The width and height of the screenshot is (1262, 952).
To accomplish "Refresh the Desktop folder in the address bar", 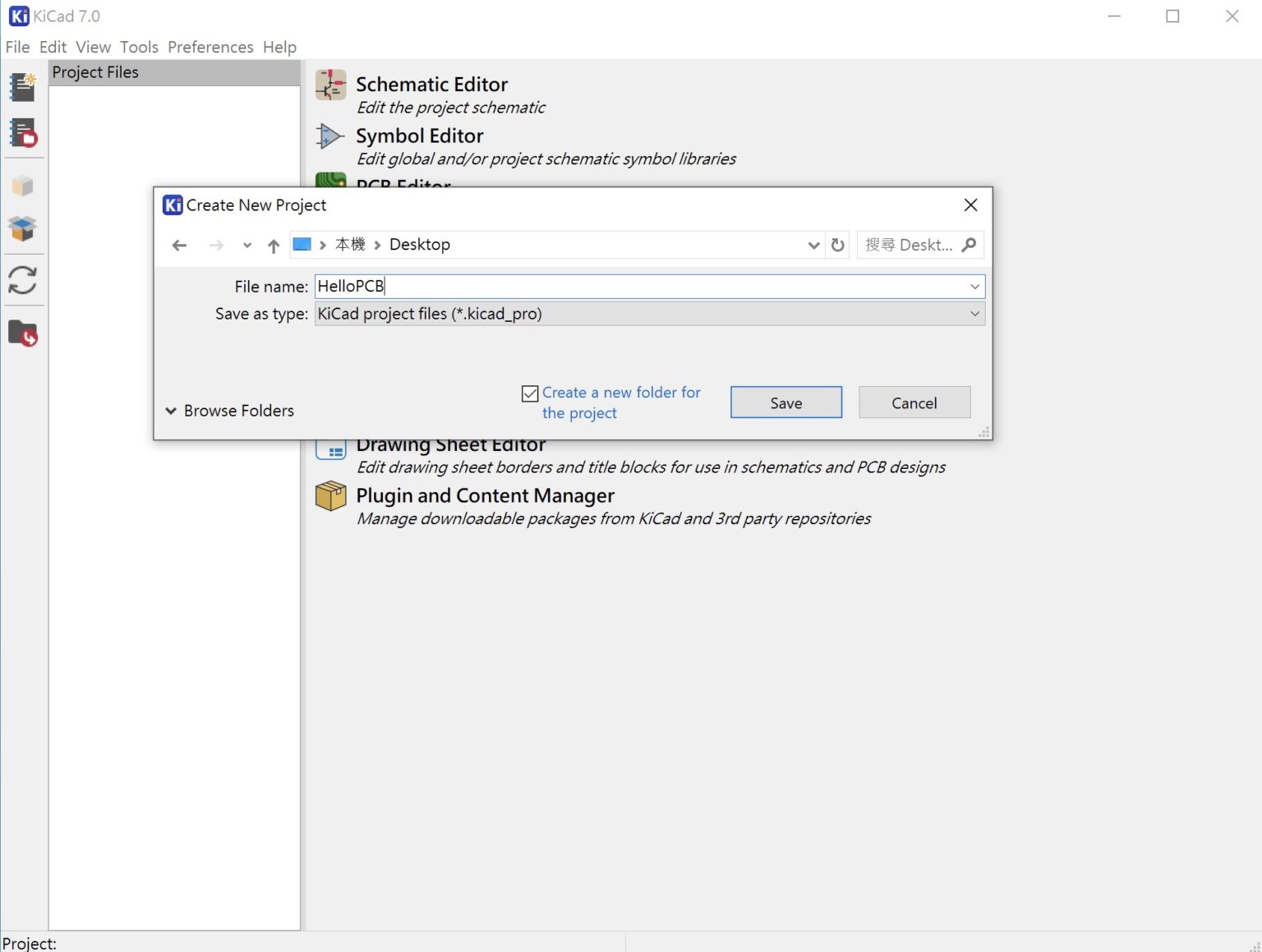I will point(838,245).
